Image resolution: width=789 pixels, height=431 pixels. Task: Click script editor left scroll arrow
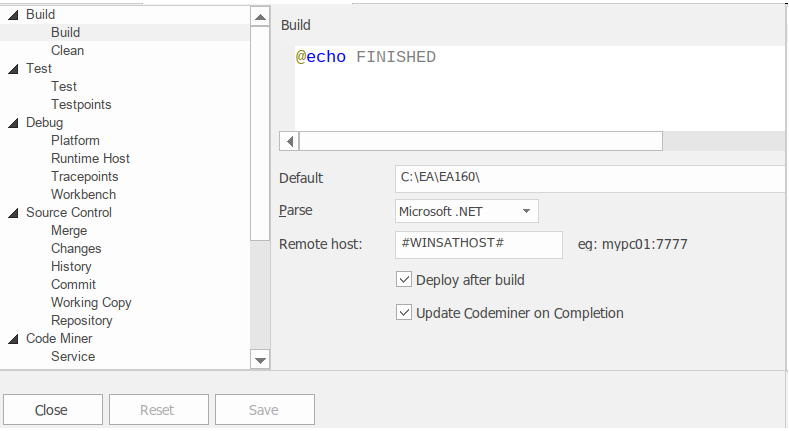[289, 141]
